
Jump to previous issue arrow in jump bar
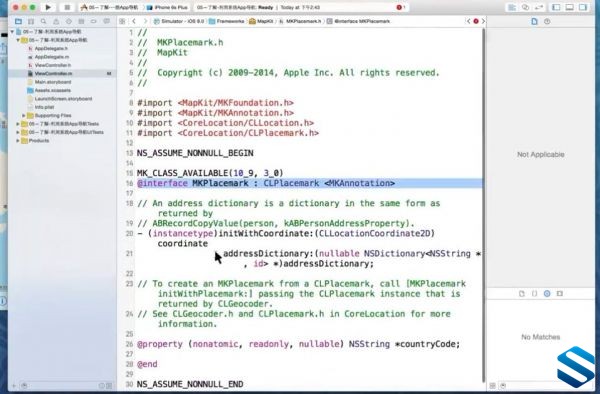click(x=468, y=21)
